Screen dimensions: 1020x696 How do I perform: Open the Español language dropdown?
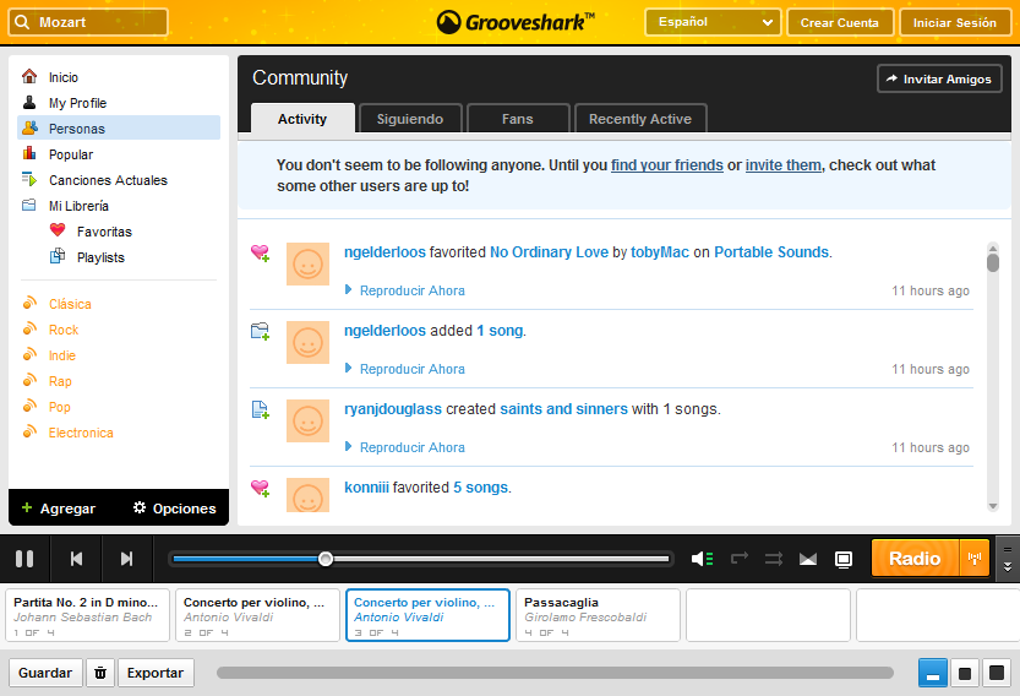tap(712, 21)
